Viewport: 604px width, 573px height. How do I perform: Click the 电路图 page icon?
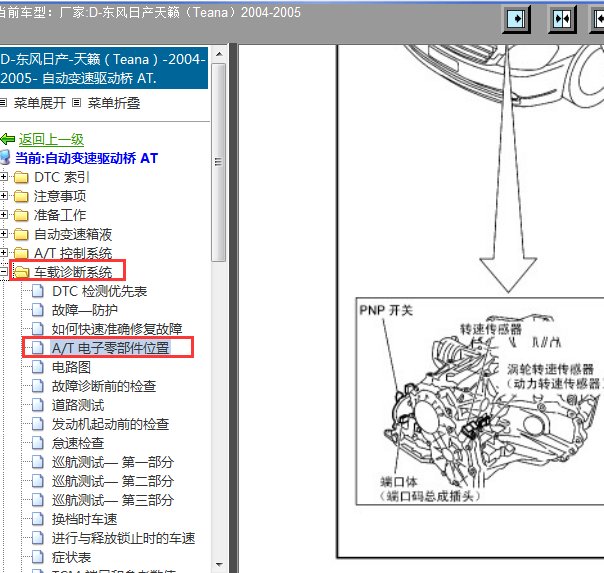click(x=38, y=367)
